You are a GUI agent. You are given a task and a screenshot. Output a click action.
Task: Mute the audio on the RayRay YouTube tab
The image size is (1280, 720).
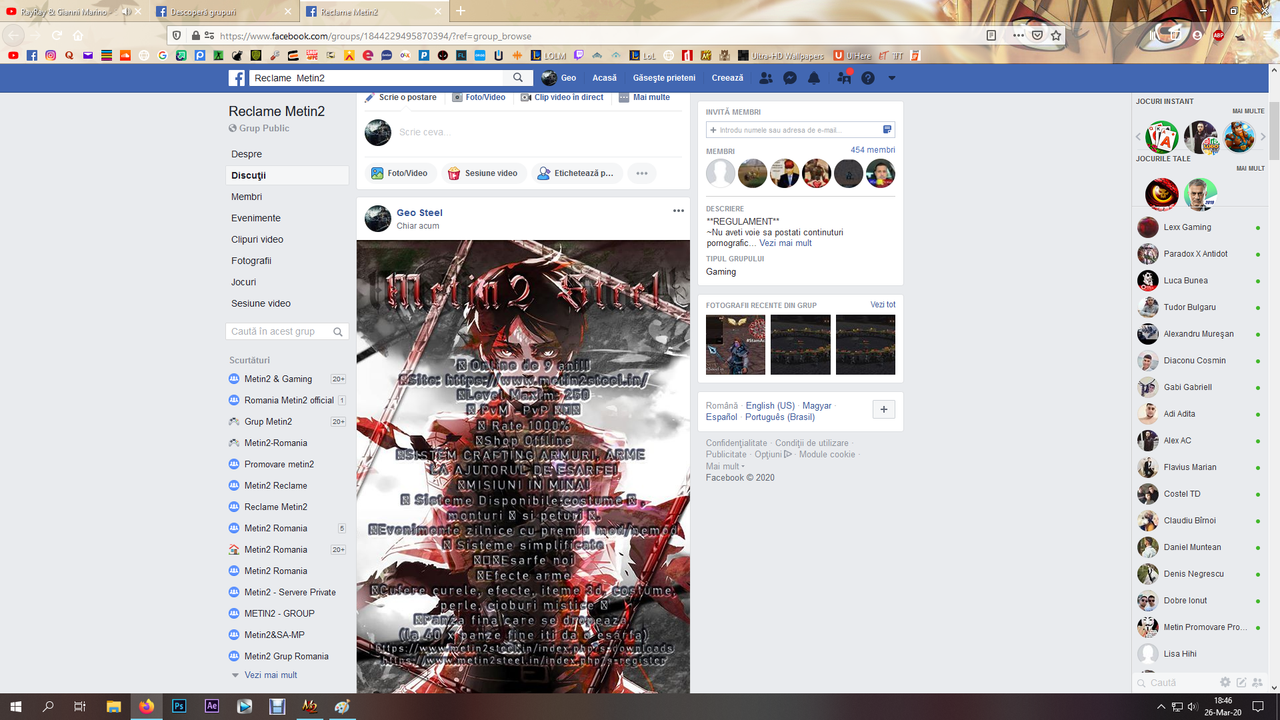click(x=127, y=11)
